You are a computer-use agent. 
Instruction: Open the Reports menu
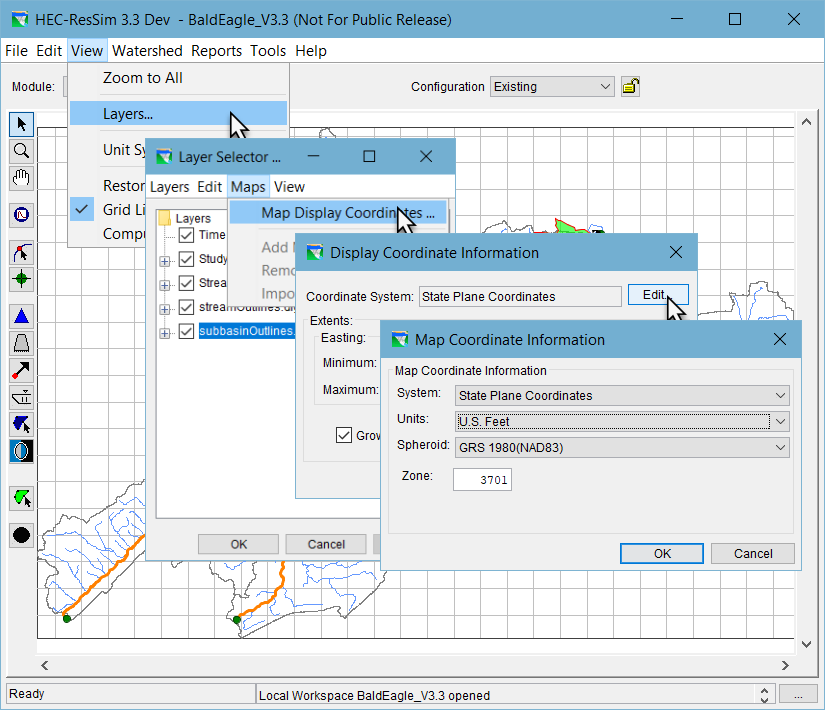coord(216,51)
